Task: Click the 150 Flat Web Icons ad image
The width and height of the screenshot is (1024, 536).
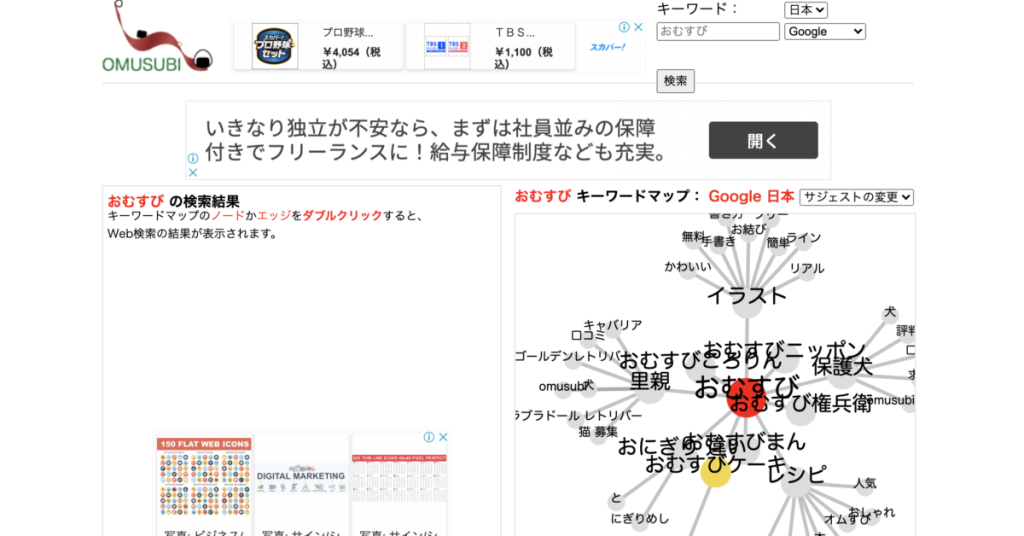Action: click(204, 478)
